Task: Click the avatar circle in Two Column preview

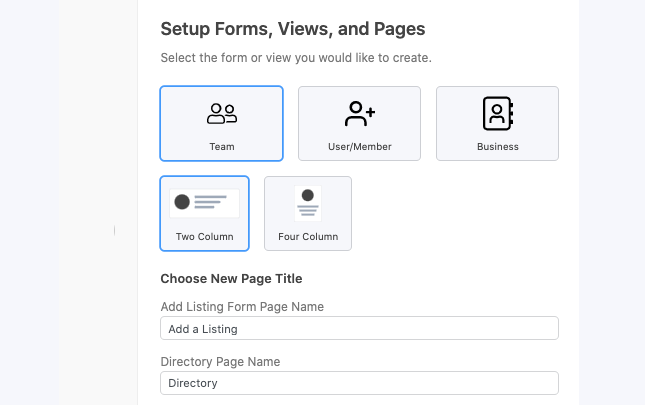Action: 182,202
